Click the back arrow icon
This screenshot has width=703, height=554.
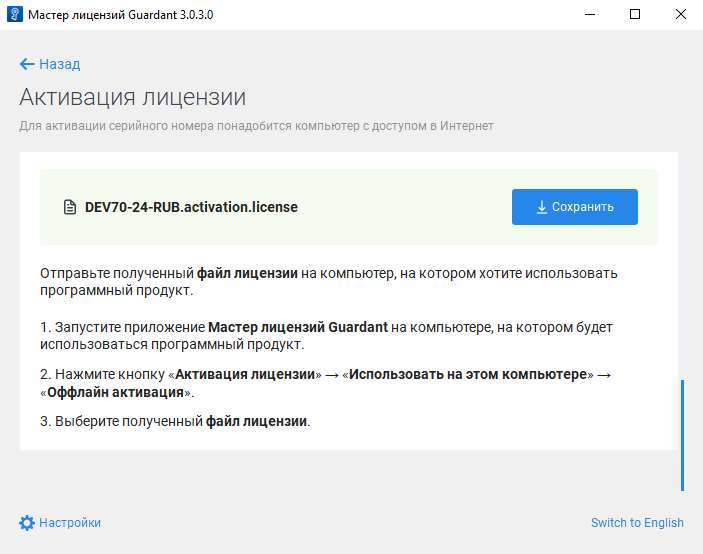click(x=27, y=64)
